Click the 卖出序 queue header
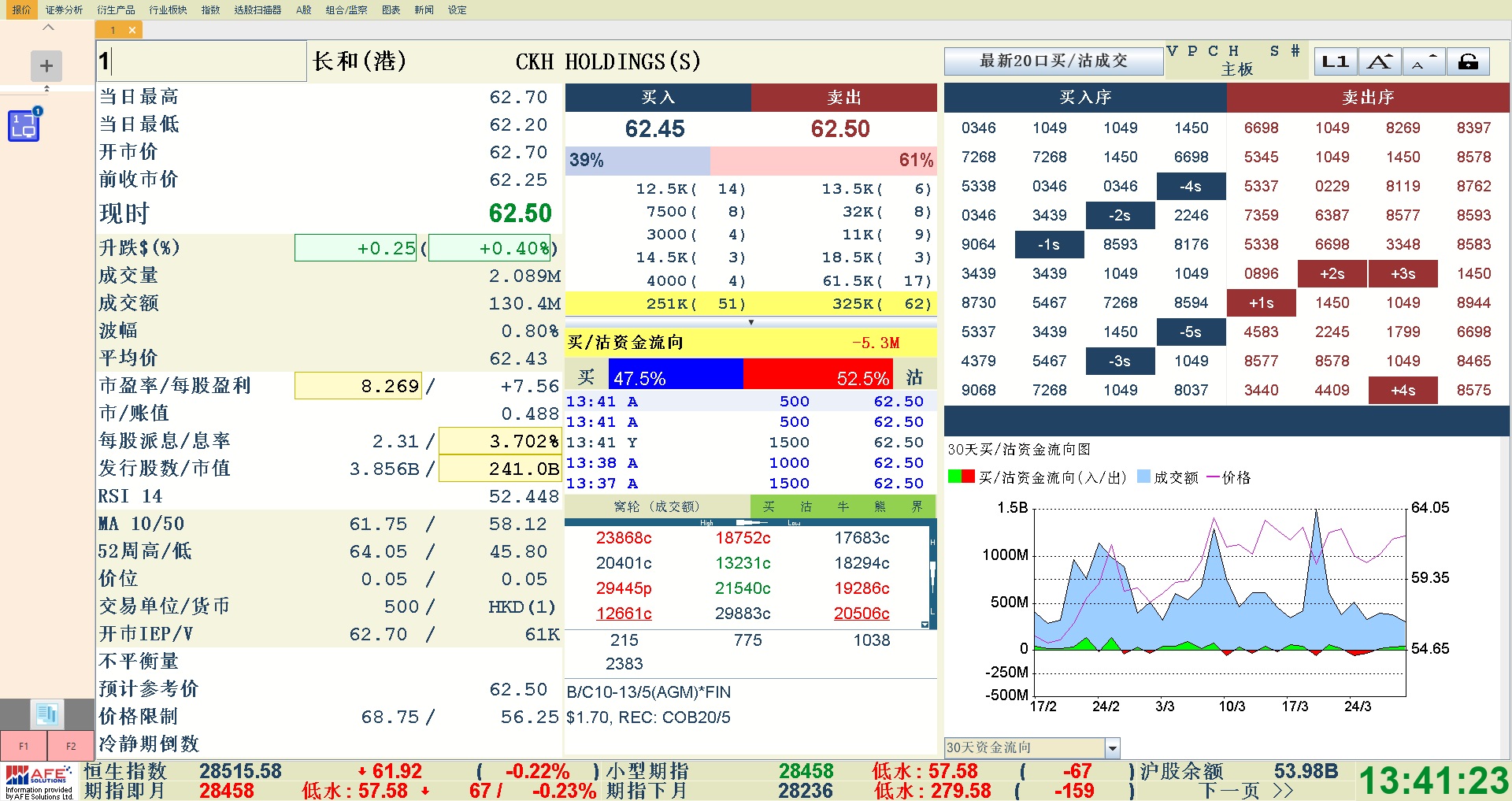 [x=1368, y=97]
